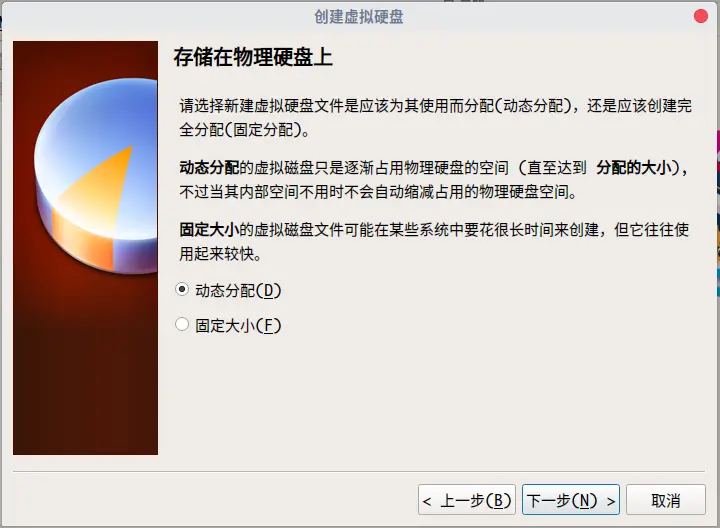Click the bold 分配的大小 text
This screenshot has width=720, height=528.
tap(634, 168)
